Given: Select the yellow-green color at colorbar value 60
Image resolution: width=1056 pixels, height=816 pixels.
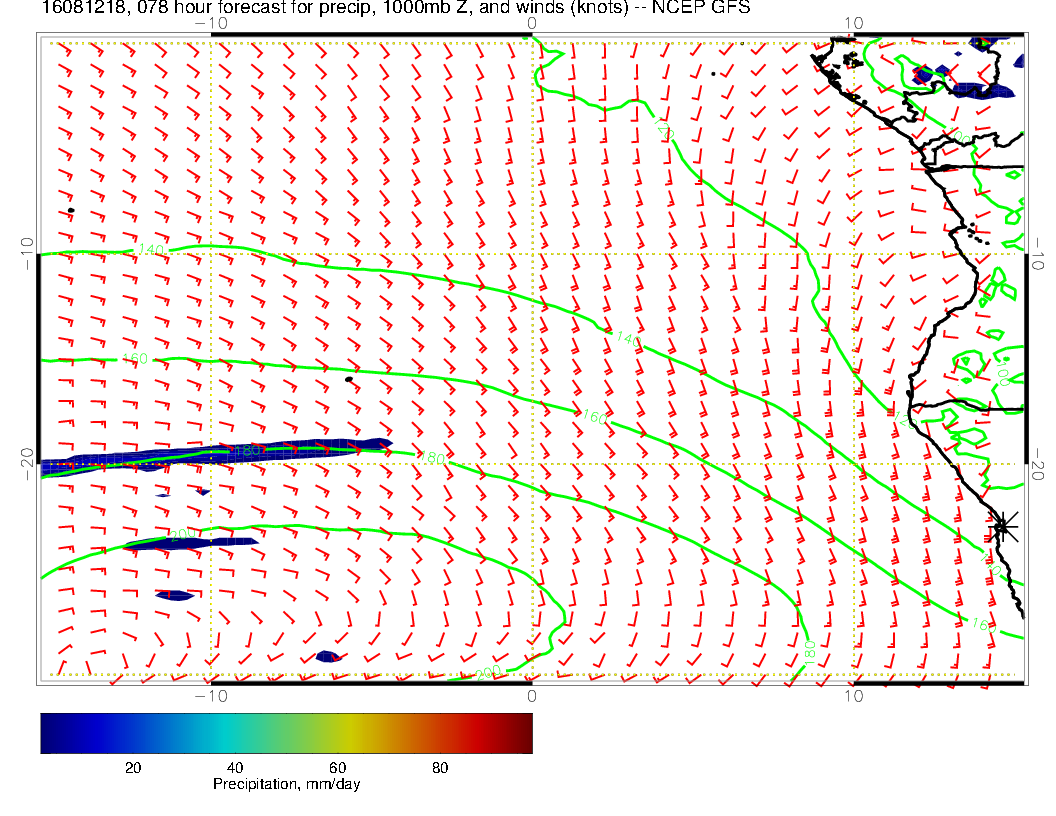Looking at the screenshot, I should [x=335, y=733].
